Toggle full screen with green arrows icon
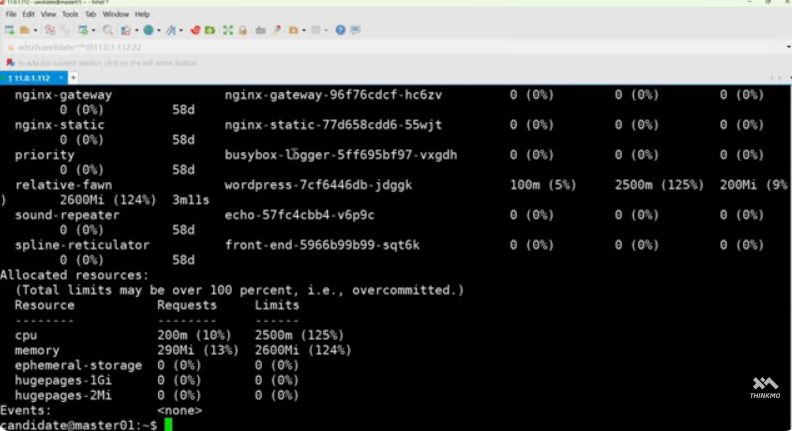The height and width of the screenshot is (431, 792). [226, 31]
